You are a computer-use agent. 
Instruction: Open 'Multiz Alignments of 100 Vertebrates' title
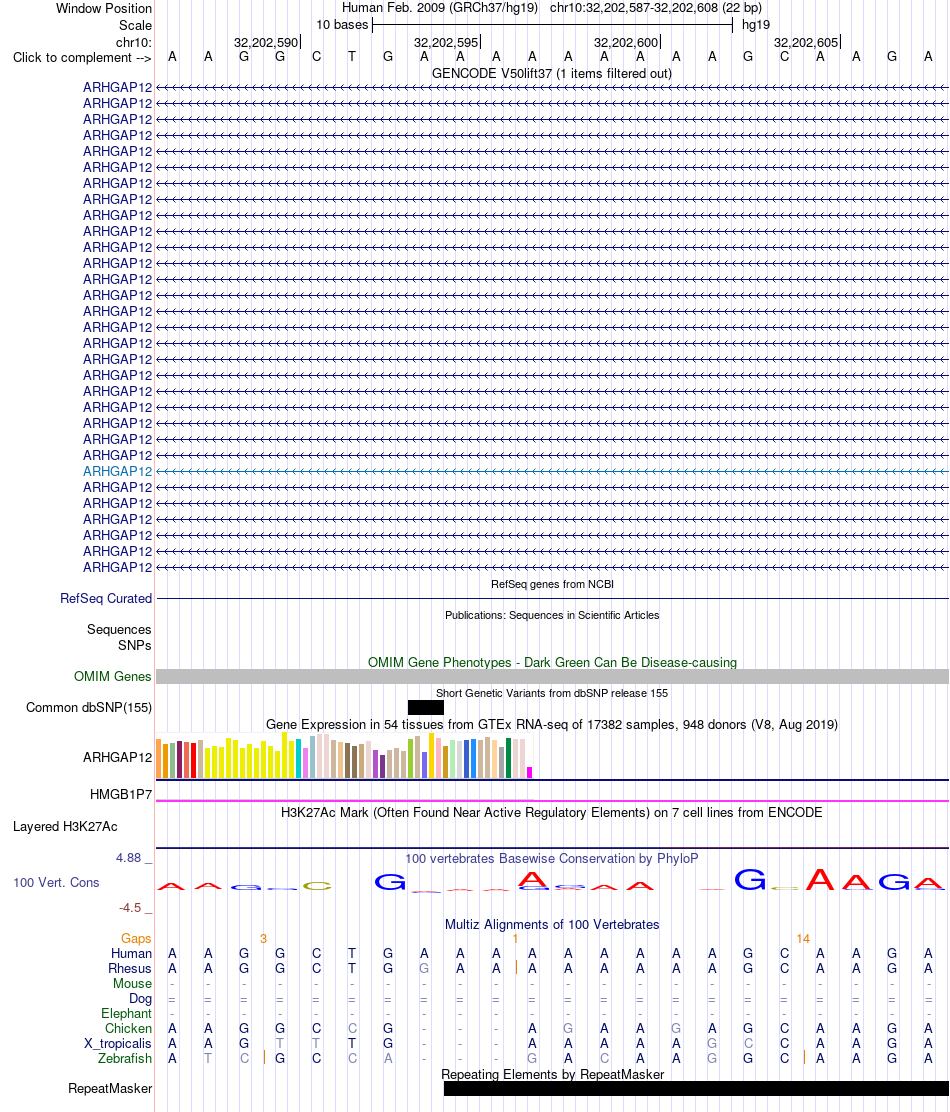click(x=552, y=925)
